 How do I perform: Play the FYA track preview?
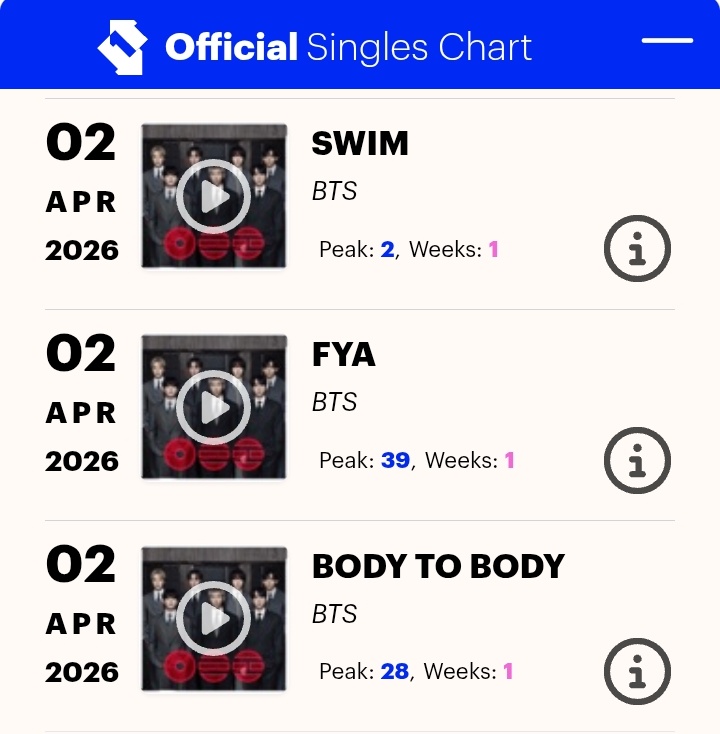click(x=213, y=408)
